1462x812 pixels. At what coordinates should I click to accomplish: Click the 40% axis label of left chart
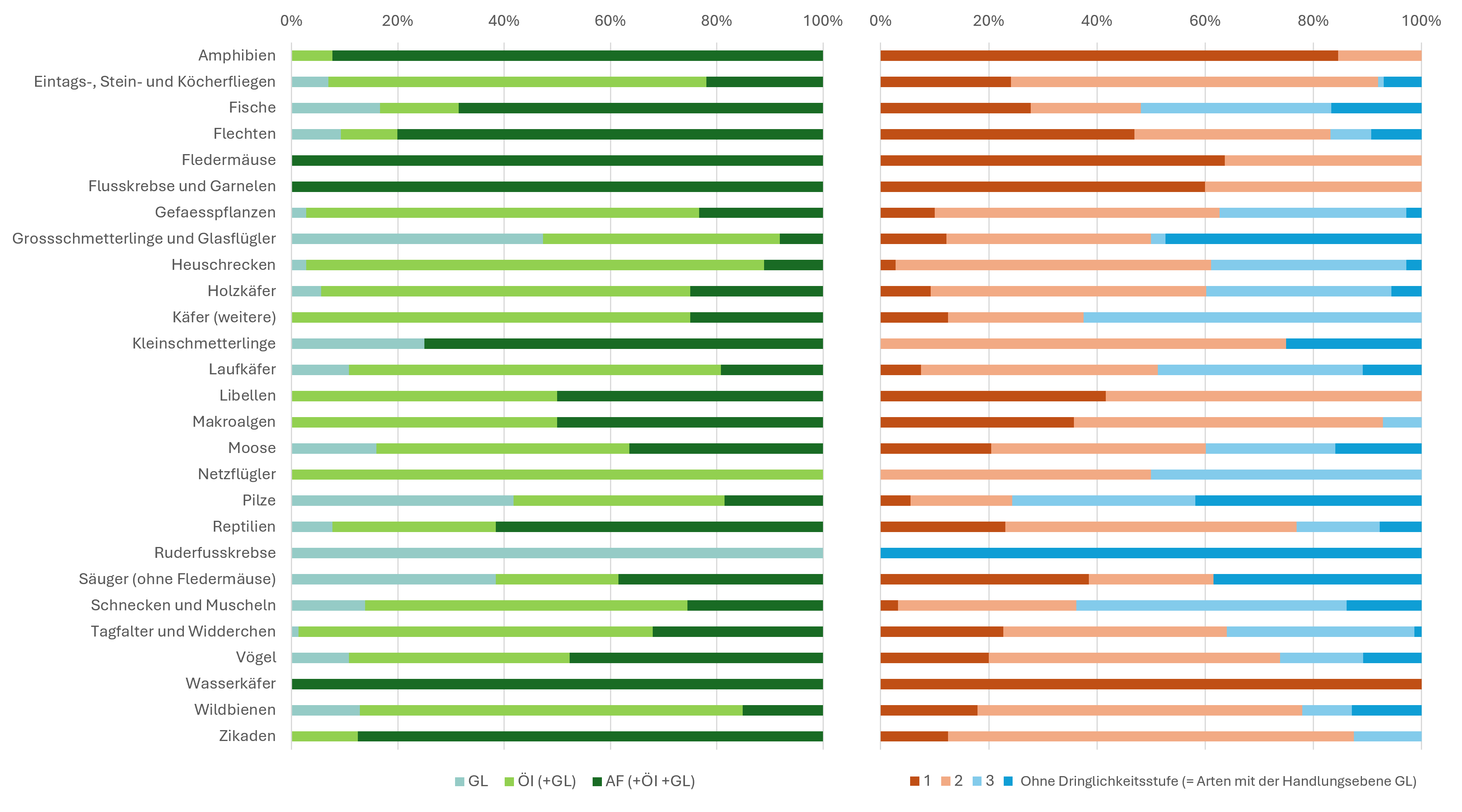[503, 21]
